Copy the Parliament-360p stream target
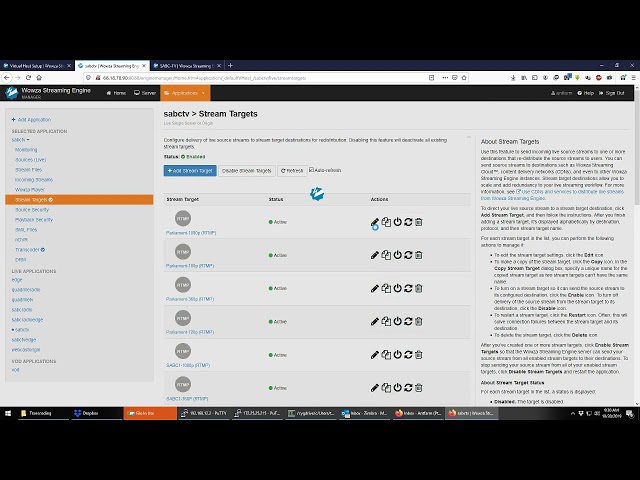Image resolution: width=640 pixels, height=480 pixels. (386, 289)
